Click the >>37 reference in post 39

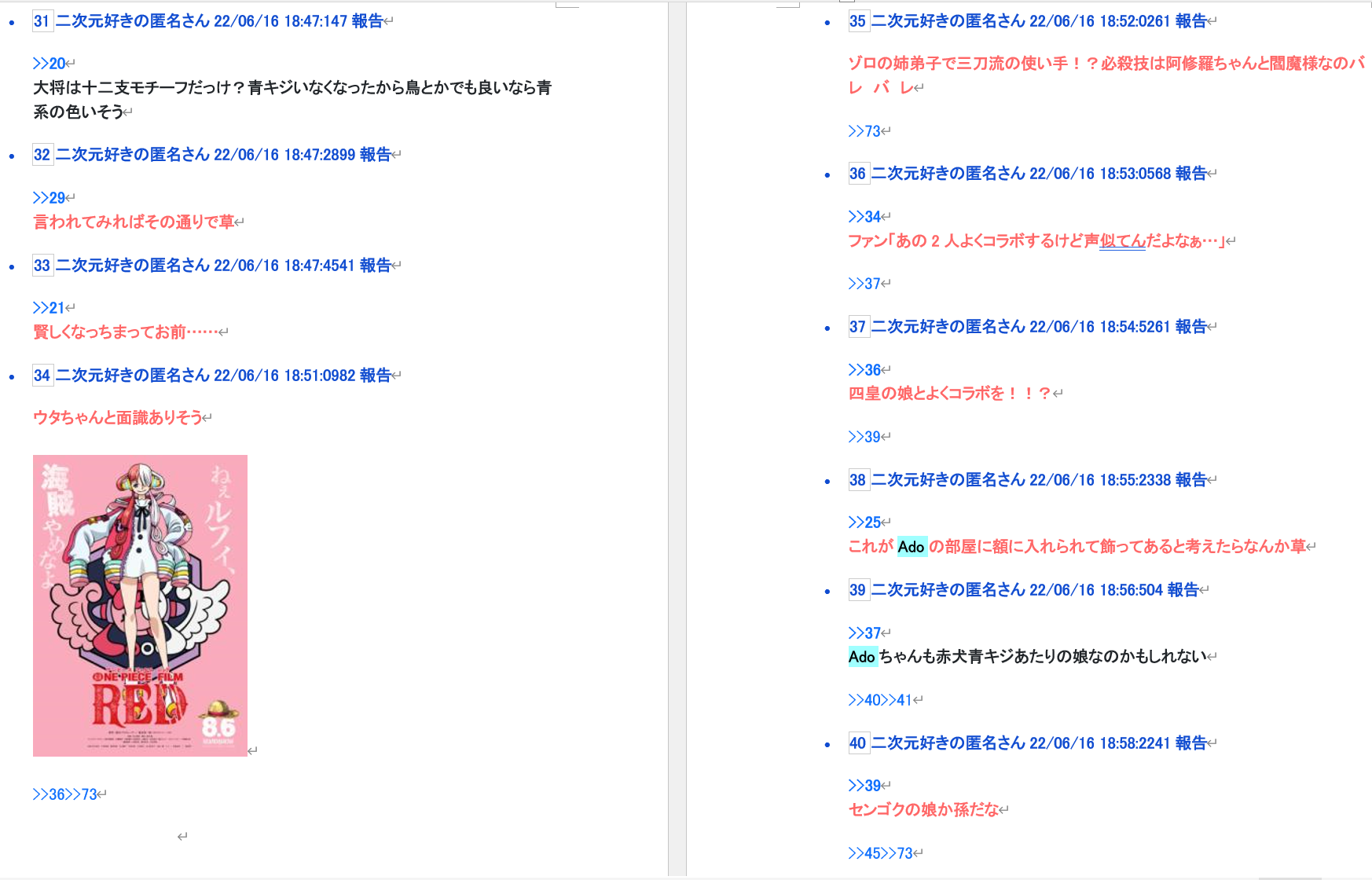865,633
